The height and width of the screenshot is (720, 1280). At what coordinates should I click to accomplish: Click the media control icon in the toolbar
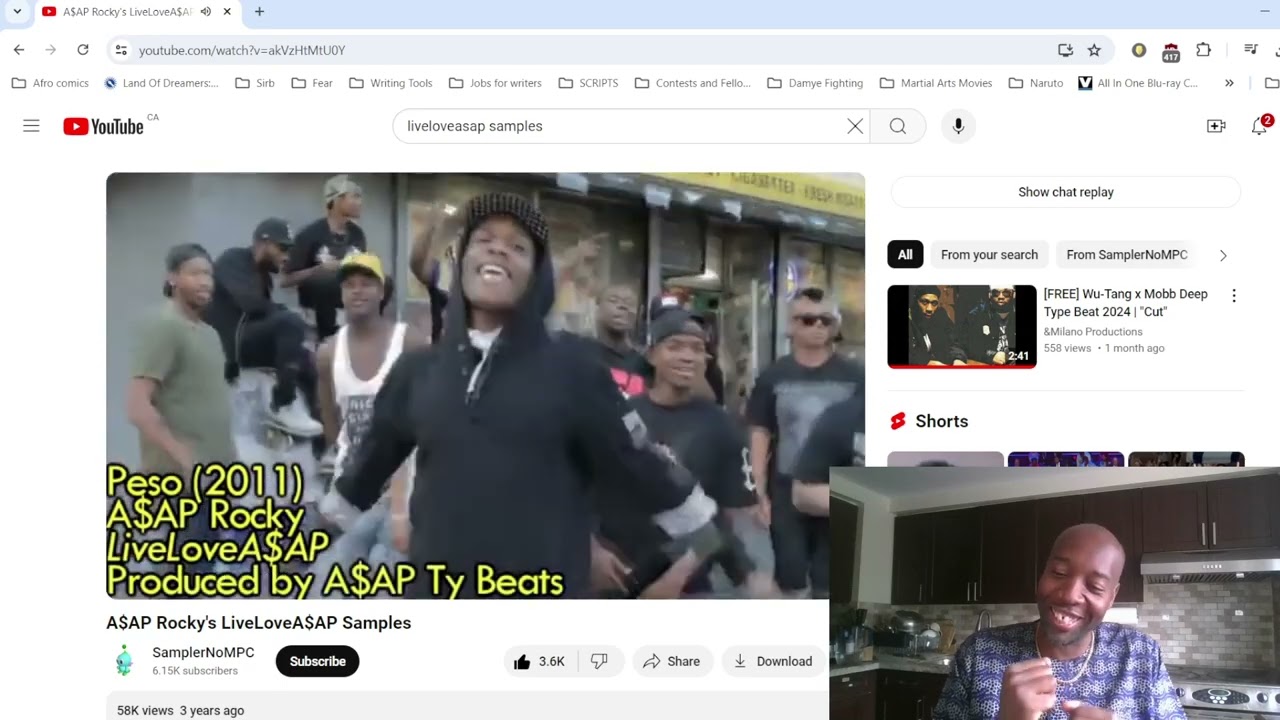point(1251,50)
